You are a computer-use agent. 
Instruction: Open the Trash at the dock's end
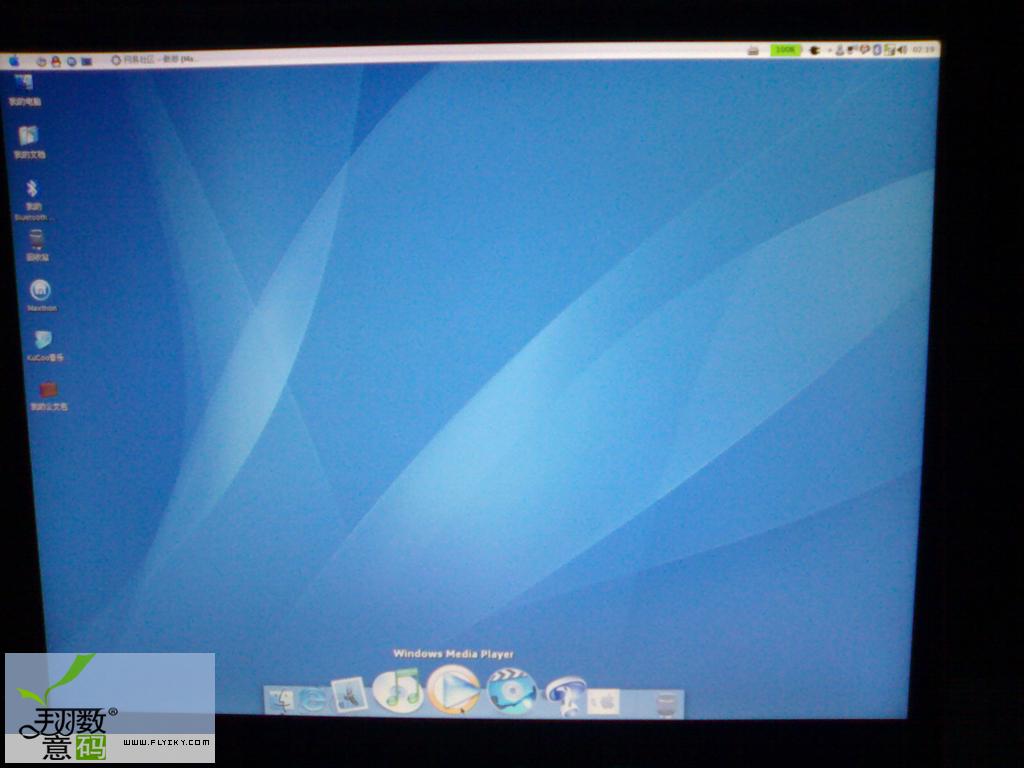click(x=665, y=704)
